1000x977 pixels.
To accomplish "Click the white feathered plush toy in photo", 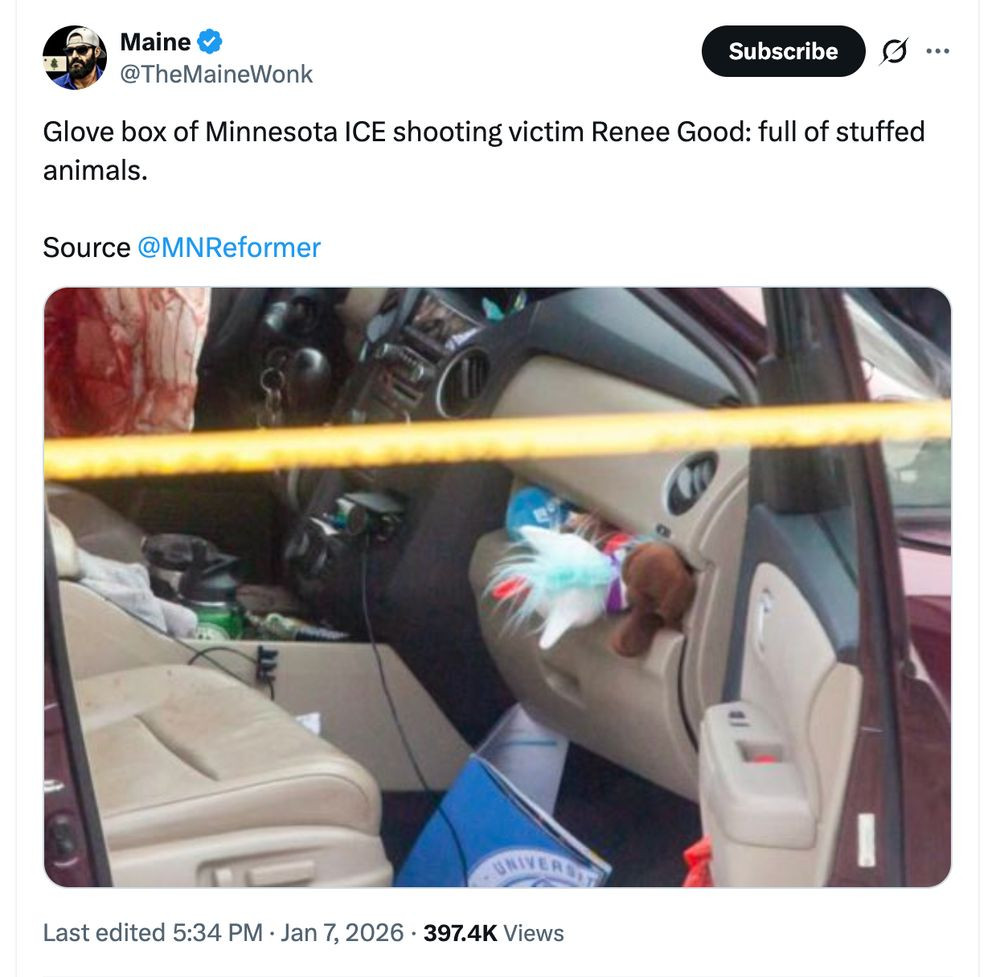I will tap(555, 585).
